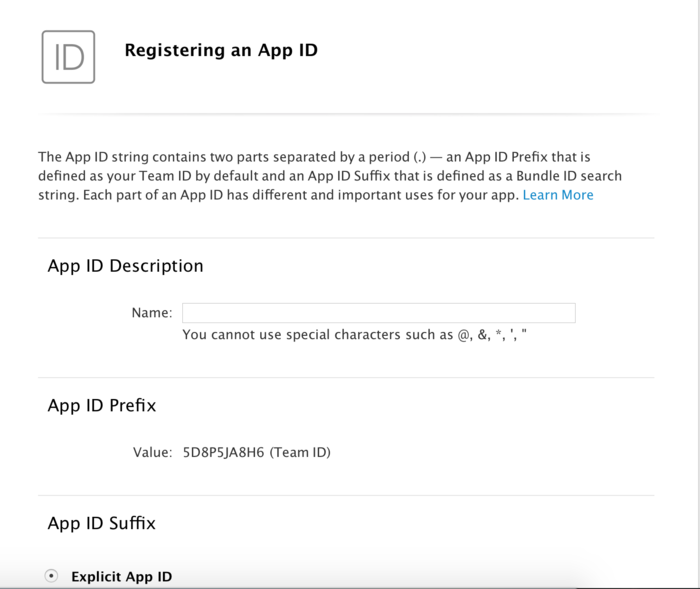The width and height of the screenshot is (700, 589).
Task: Open the Learn More link
Action: (557, 195)
